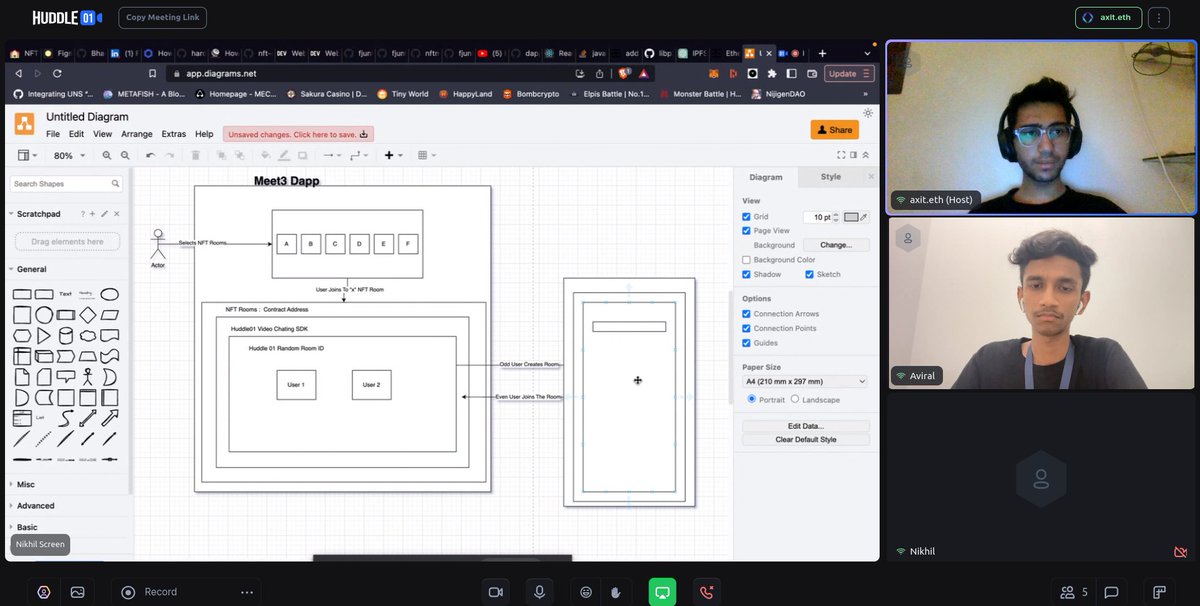Click the line color pencil icon
Image resolution: width=1200 pixels, height=606 pixels.
tap(284, 155)
